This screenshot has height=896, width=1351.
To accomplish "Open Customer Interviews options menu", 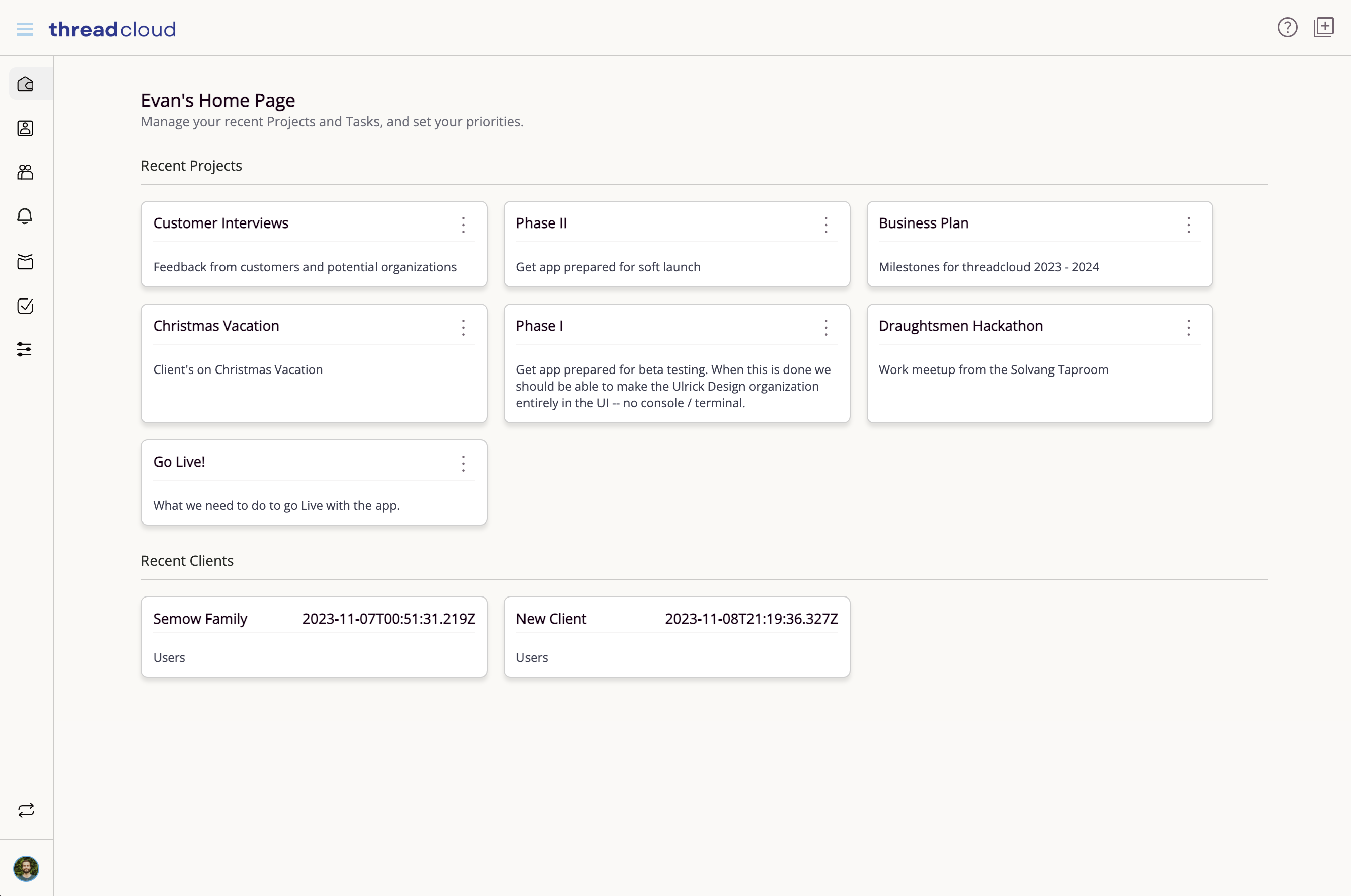I will [x=463, y=225].
